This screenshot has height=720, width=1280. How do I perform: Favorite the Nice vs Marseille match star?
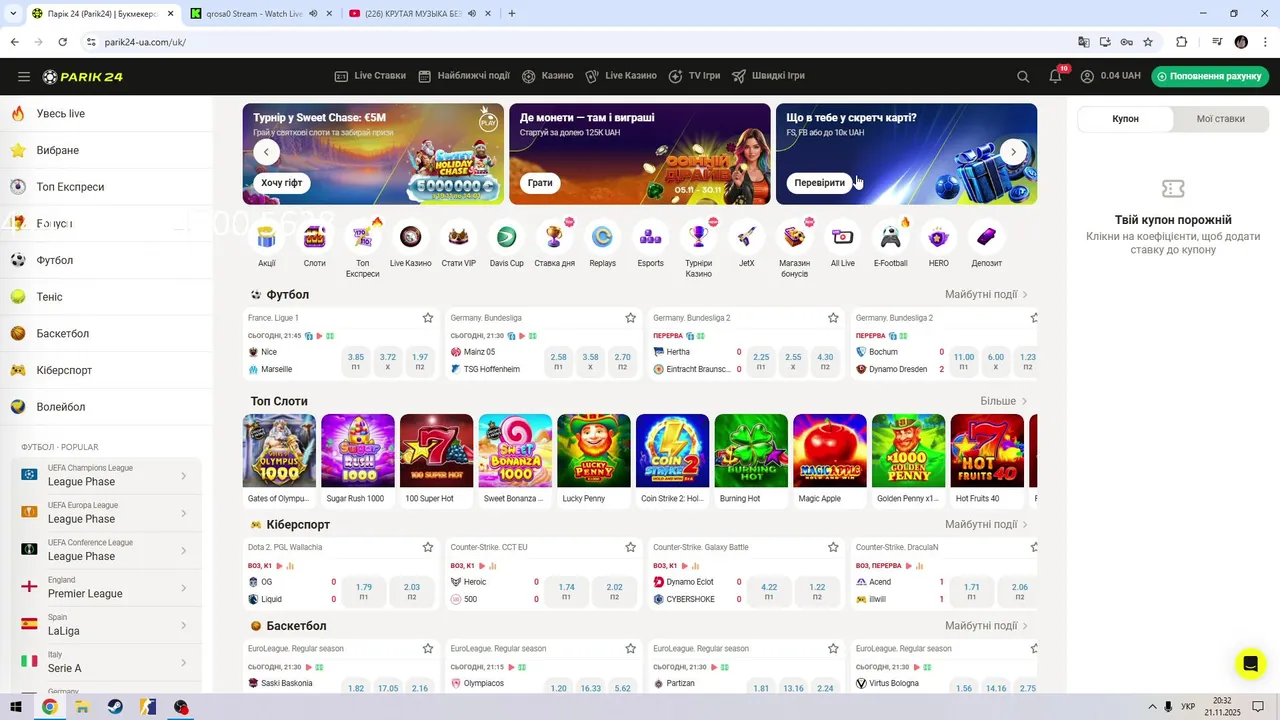(428, 318)
